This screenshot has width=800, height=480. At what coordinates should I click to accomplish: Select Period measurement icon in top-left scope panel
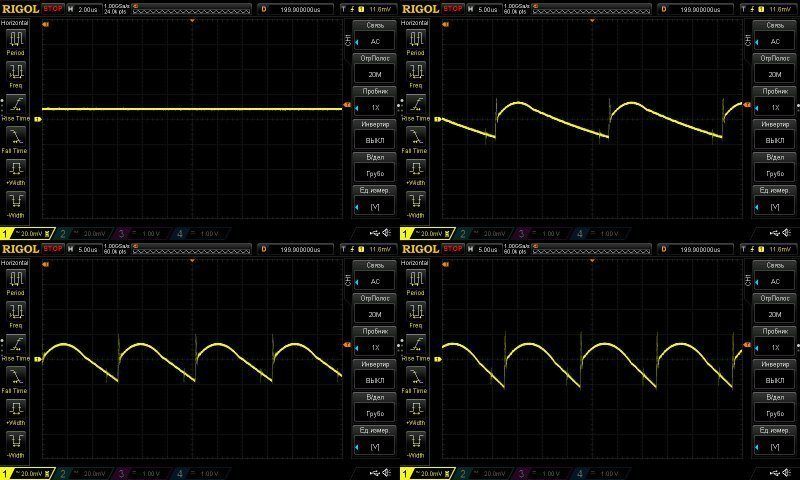(x=16, y=39)
